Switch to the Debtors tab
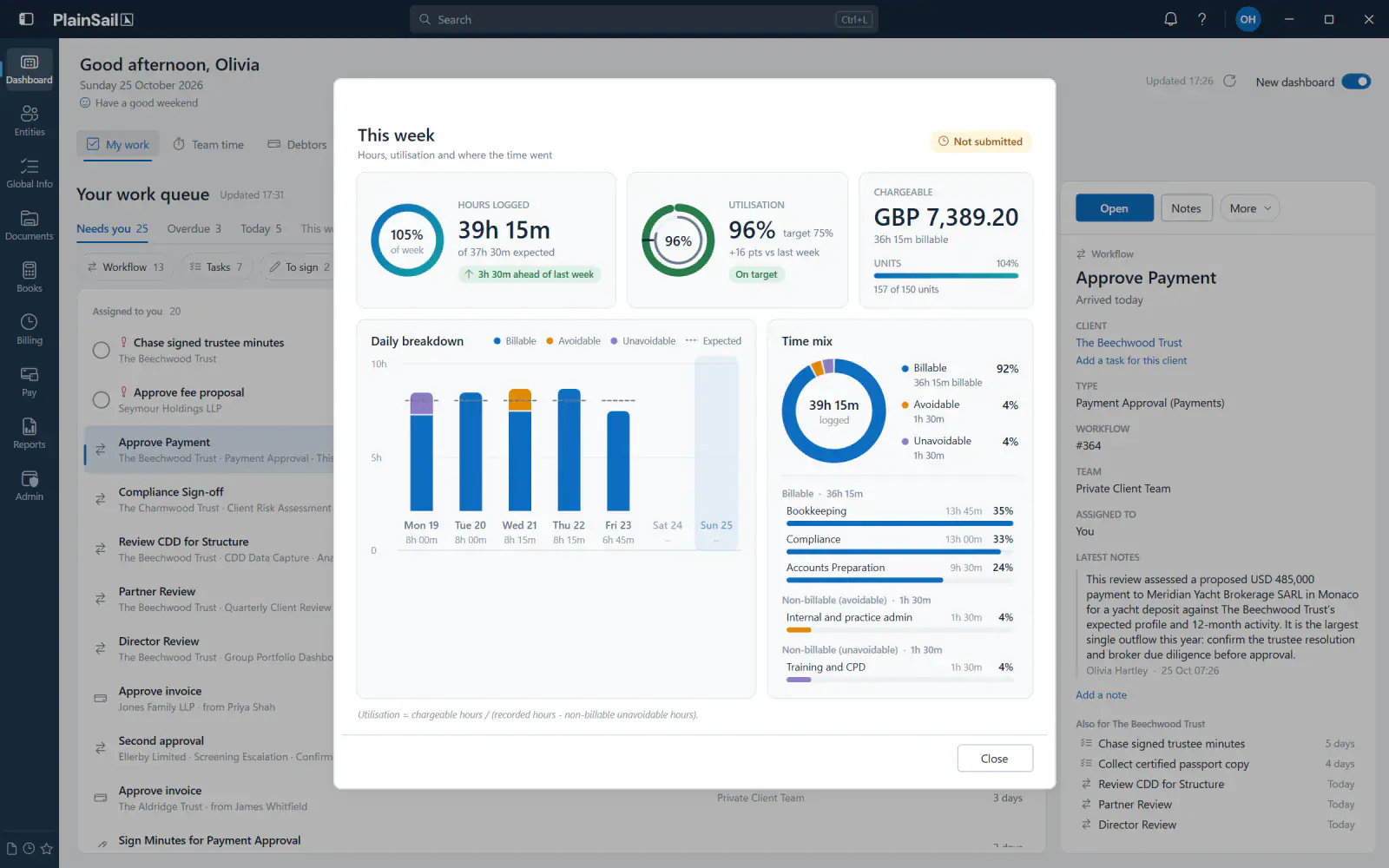This screenshot has width=1389, height=868. 297,145
